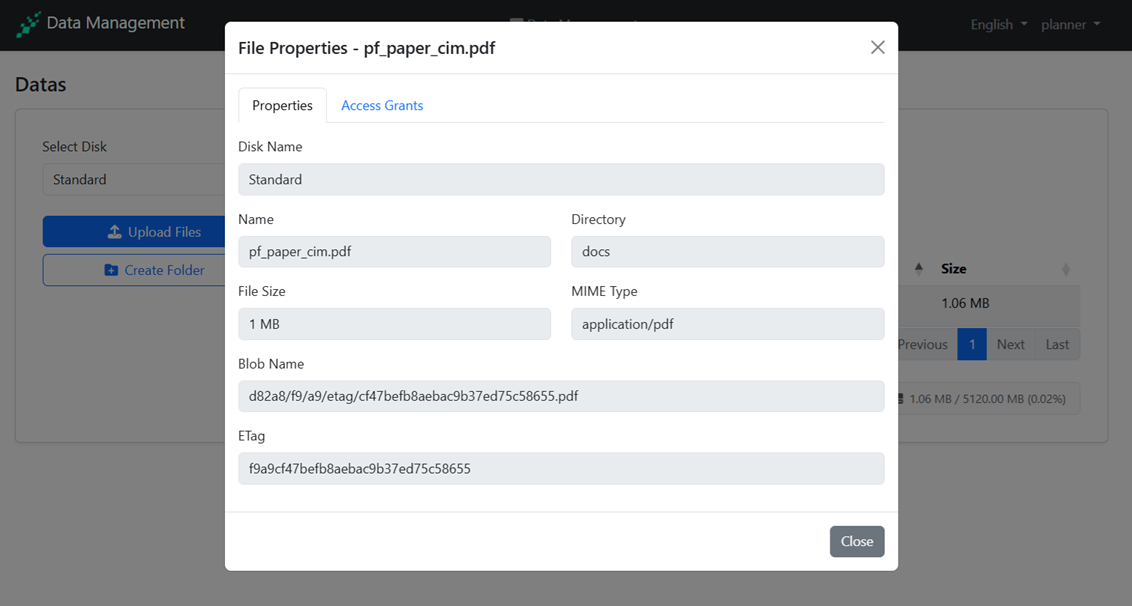Expand the planner user menu

[1070, 24]
